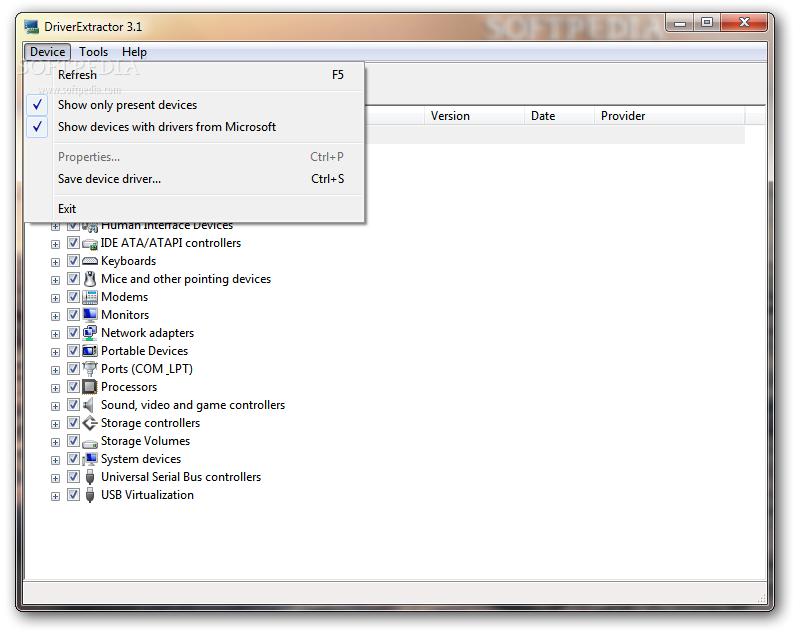Click the Sound, video and game controllers speaker icon
The width and height of the screenshot is (795, 632).
click(x=90, y=405)
